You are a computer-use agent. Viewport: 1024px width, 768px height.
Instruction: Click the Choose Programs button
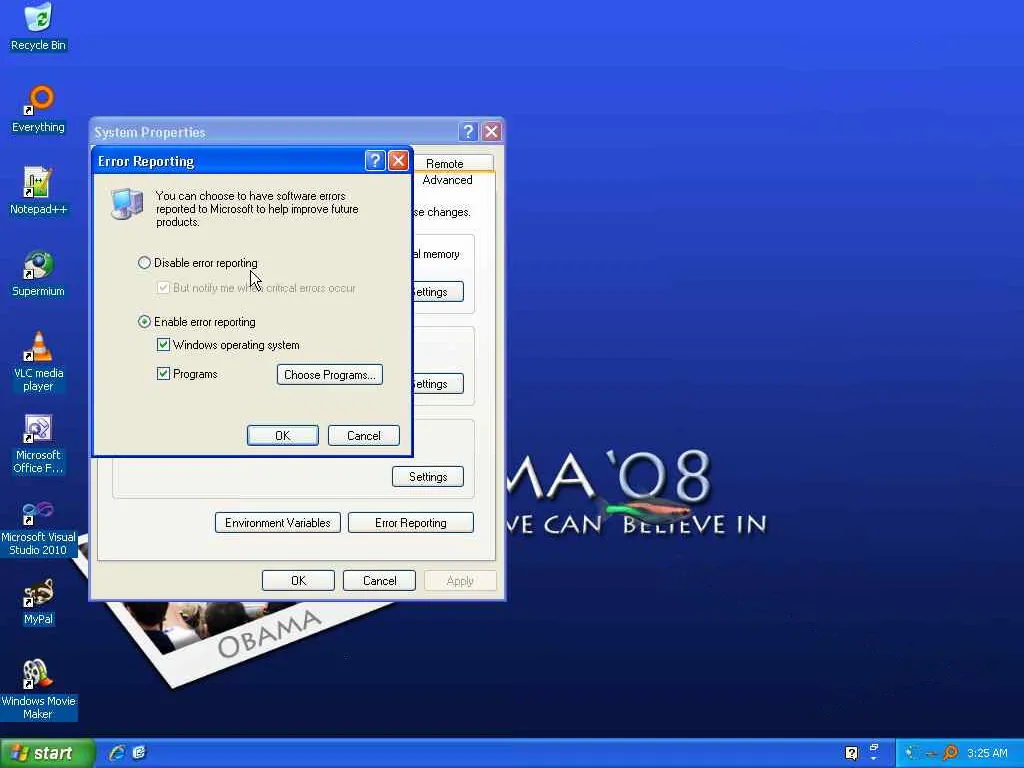330,375
